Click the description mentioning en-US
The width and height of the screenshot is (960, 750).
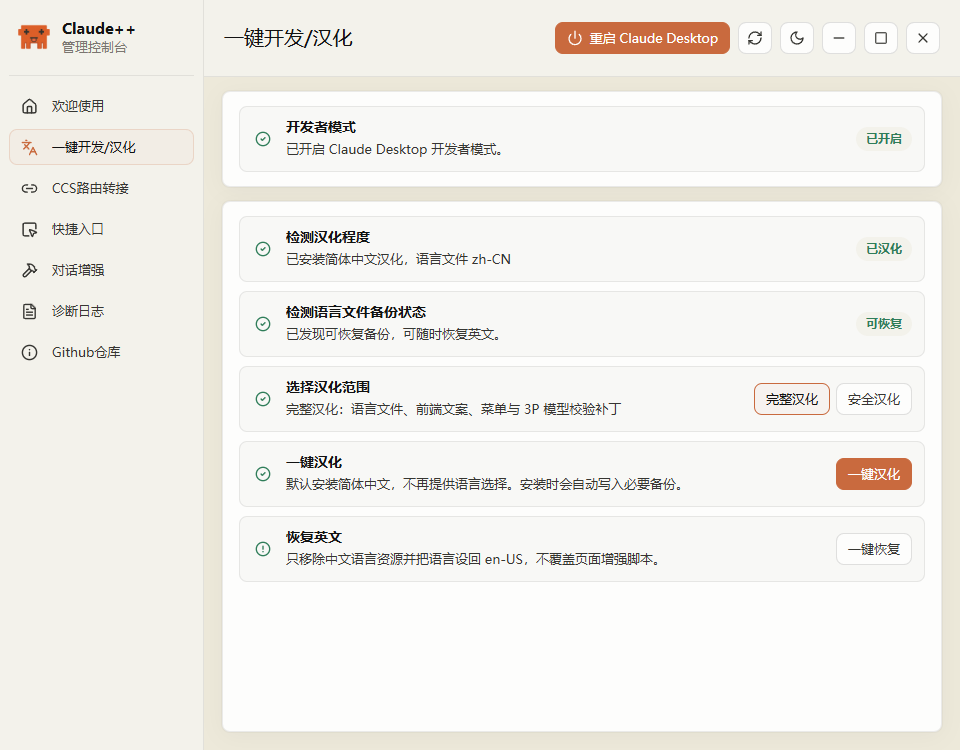pos(474,559)
